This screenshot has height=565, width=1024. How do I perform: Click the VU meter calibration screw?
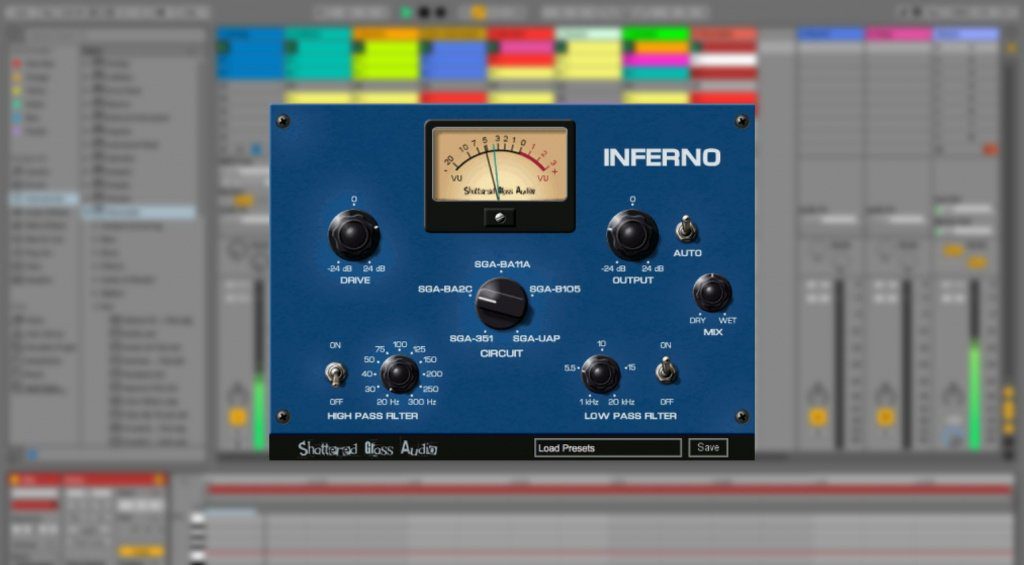click(500, 218)
